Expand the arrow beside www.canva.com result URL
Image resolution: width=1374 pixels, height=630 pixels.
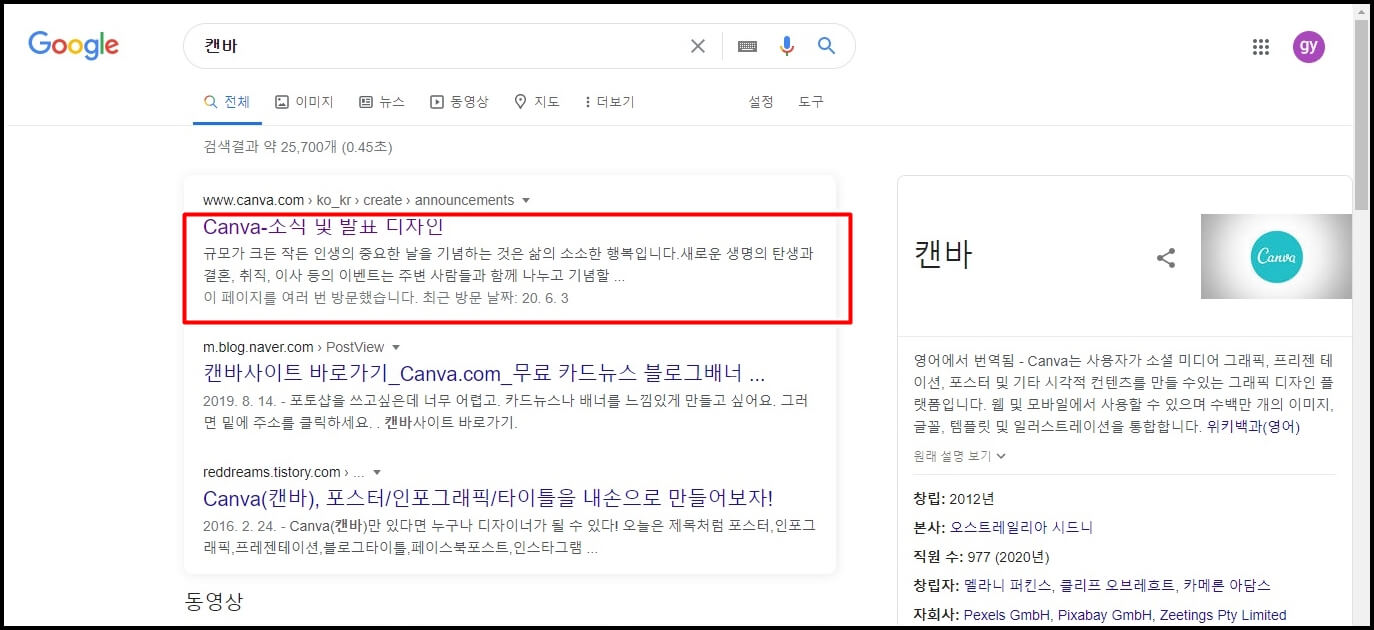coord(526,201)
